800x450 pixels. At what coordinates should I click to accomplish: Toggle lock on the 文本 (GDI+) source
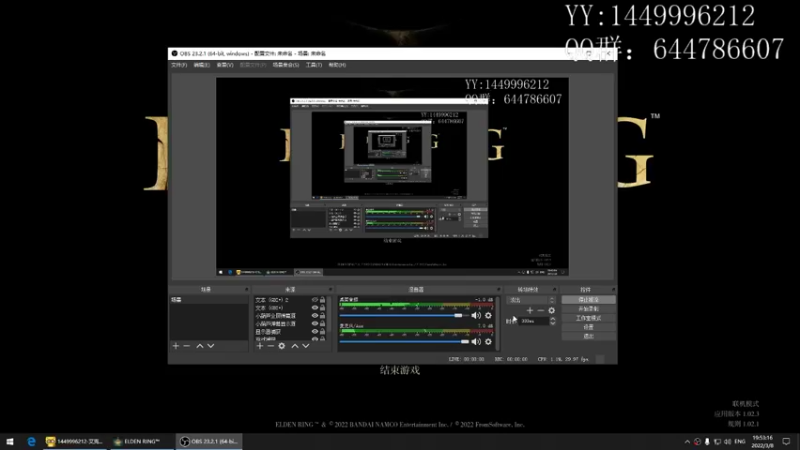point(322,308)
